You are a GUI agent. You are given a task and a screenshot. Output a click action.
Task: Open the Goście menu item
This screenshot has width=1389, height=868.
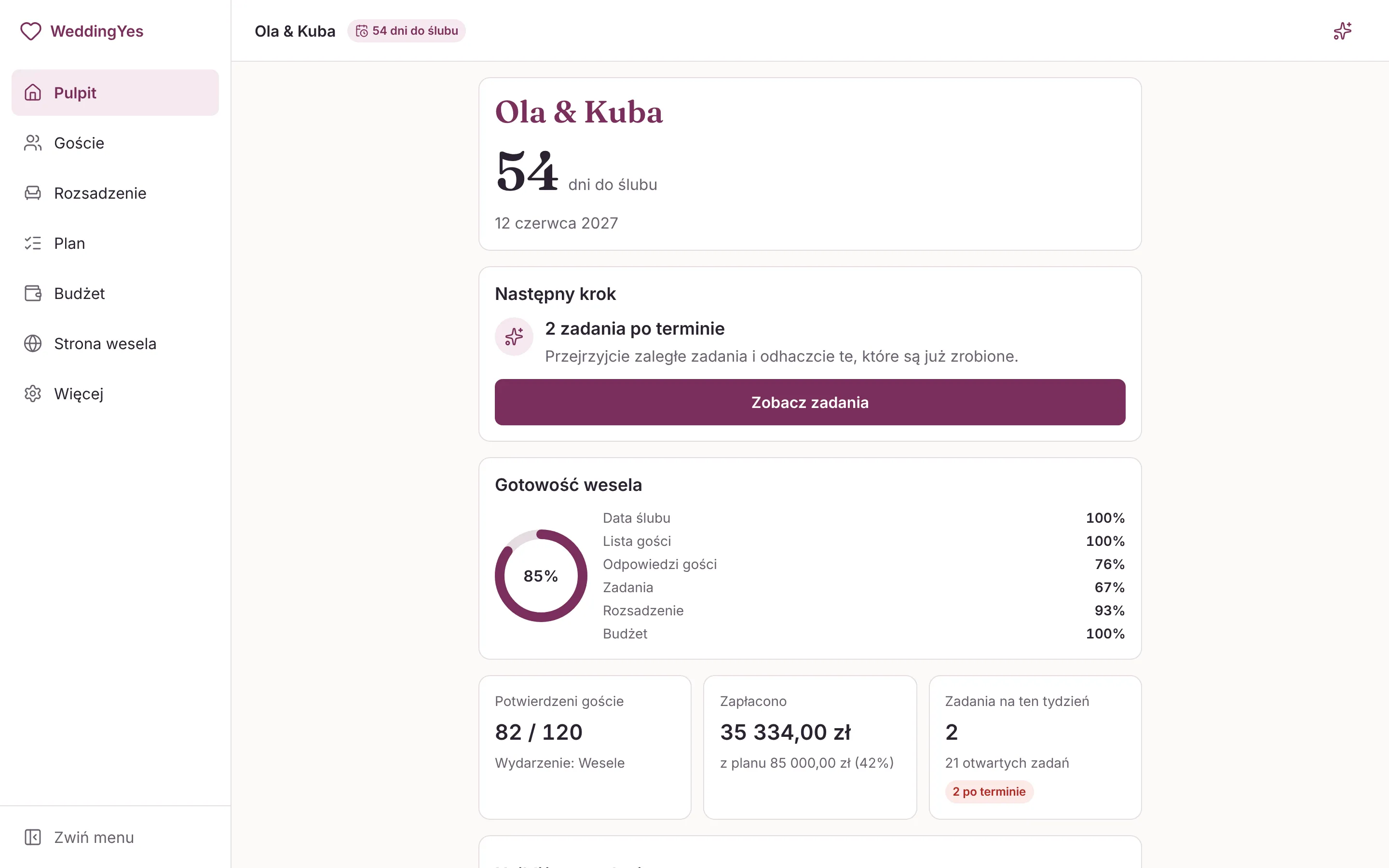coord(115,143)
